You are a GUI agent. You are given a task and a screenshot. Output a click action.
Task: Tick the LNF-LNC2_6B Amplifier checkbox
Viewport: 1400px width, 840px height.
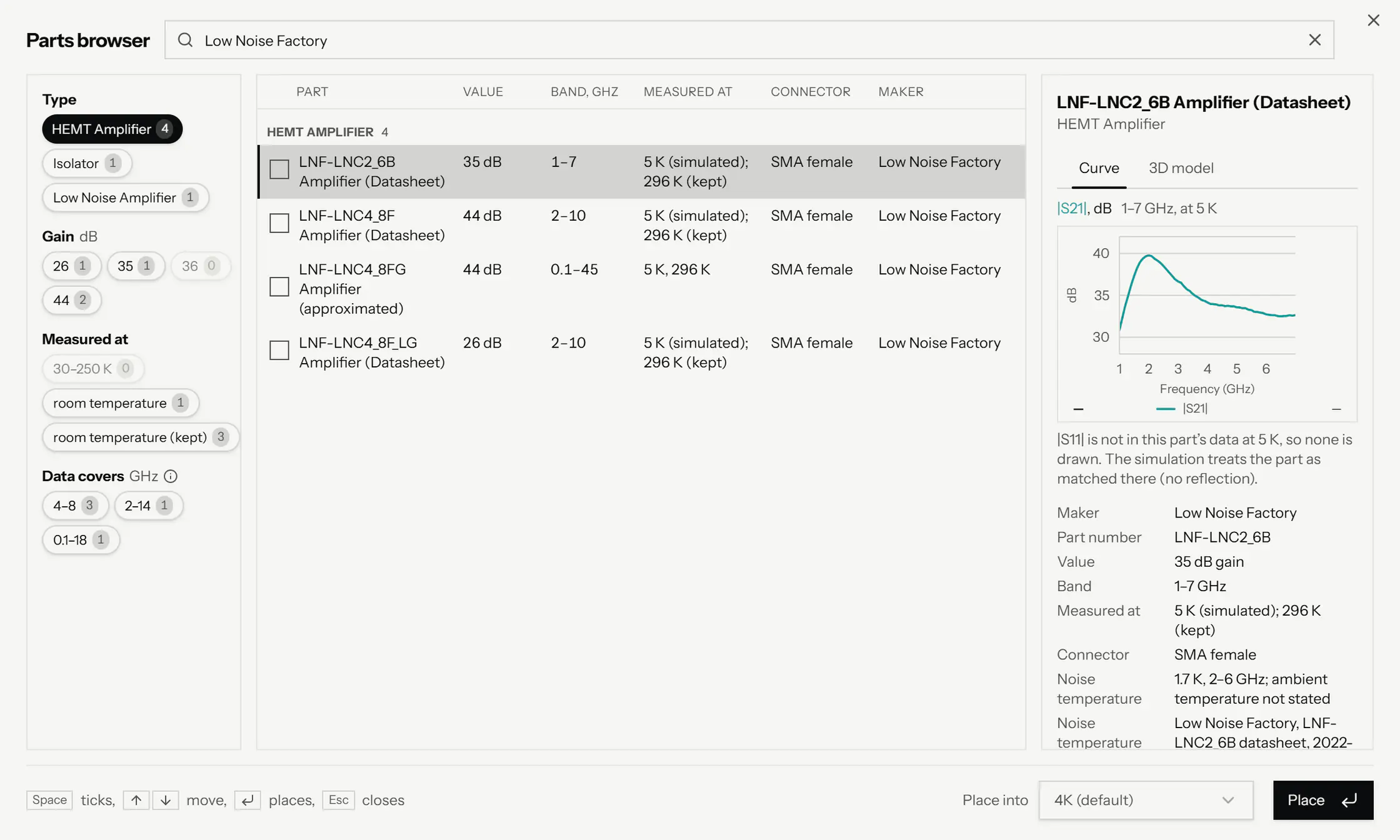tap(279, 169)
